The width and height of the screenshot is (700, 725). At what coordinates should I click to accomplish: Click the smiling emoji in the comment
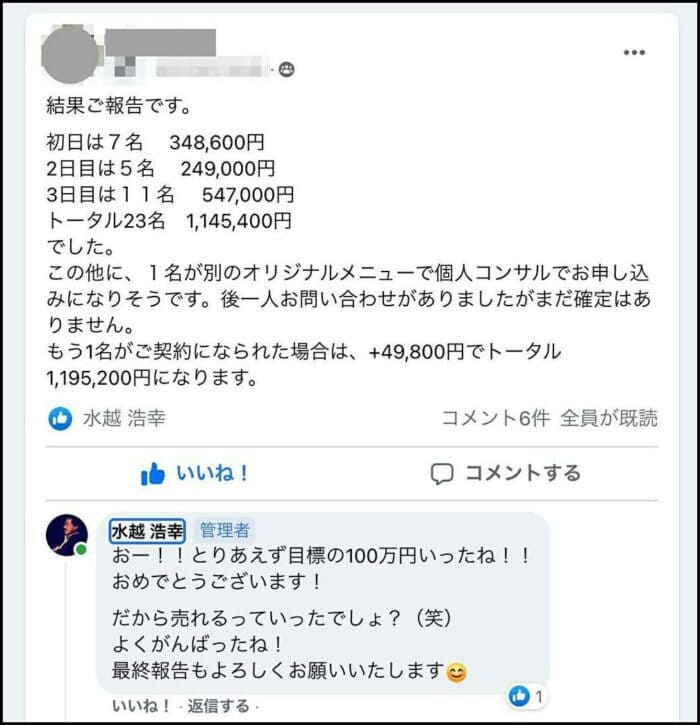[456, 672]
